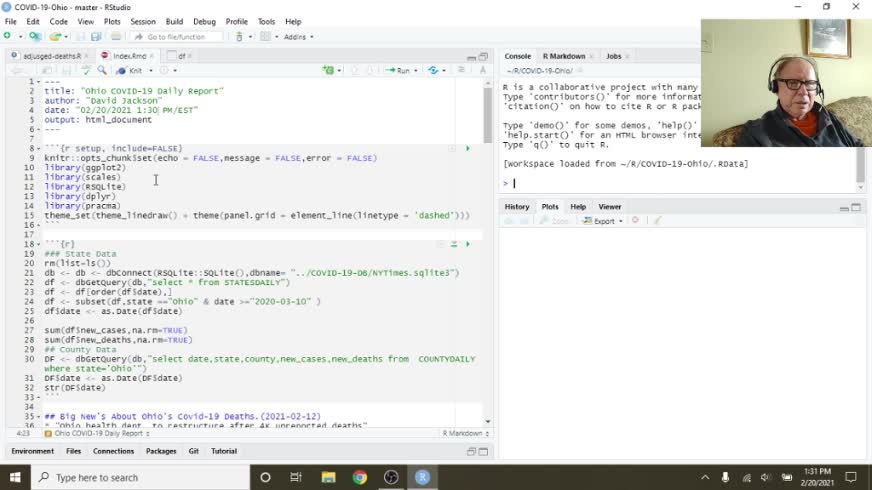
Task: Create a new file with the green plus icon
Action: (x=7, y=36)
